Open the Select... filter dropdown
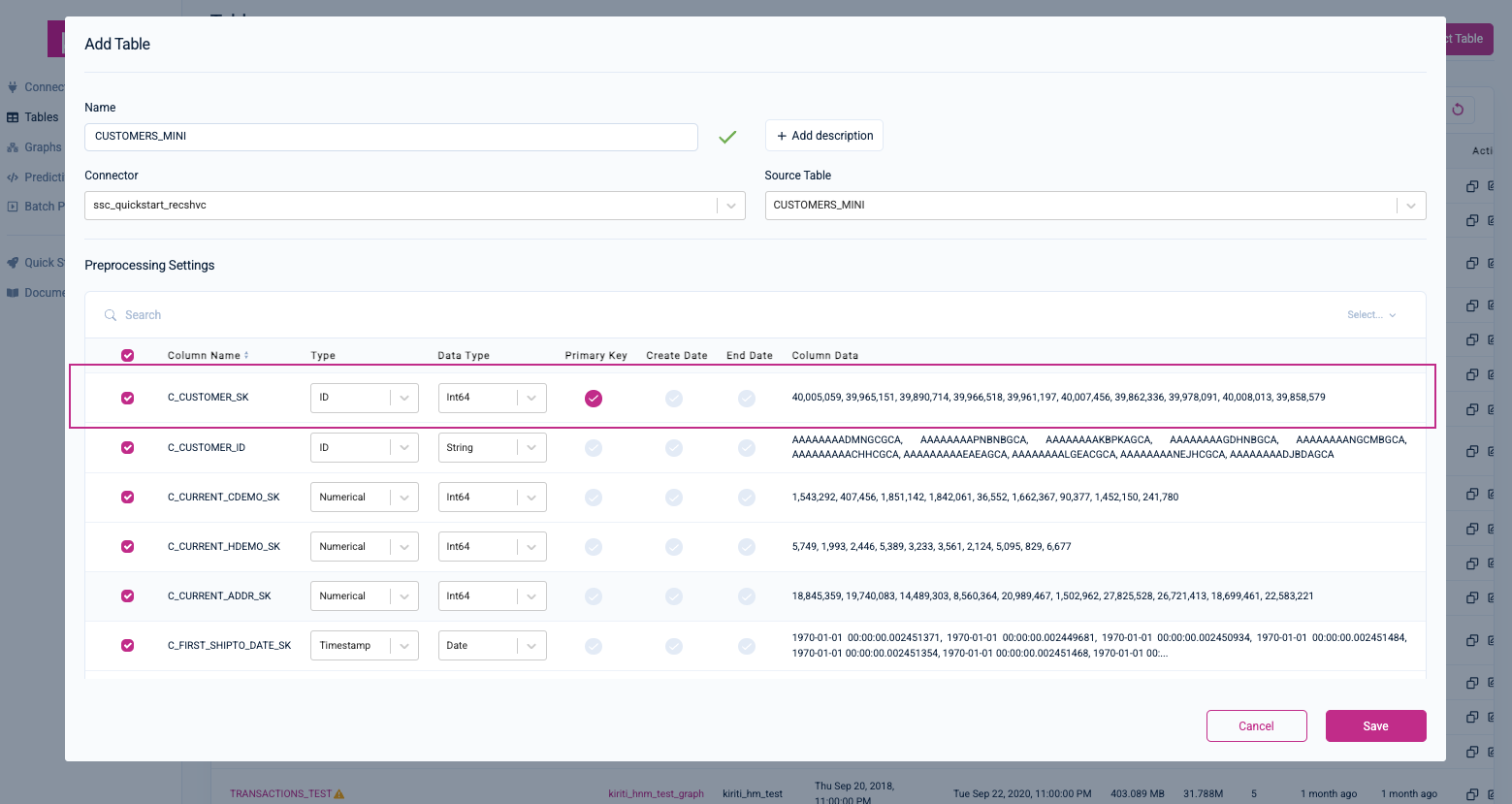This screenshot has width=1512, height=804. [x=1371, y=315]
